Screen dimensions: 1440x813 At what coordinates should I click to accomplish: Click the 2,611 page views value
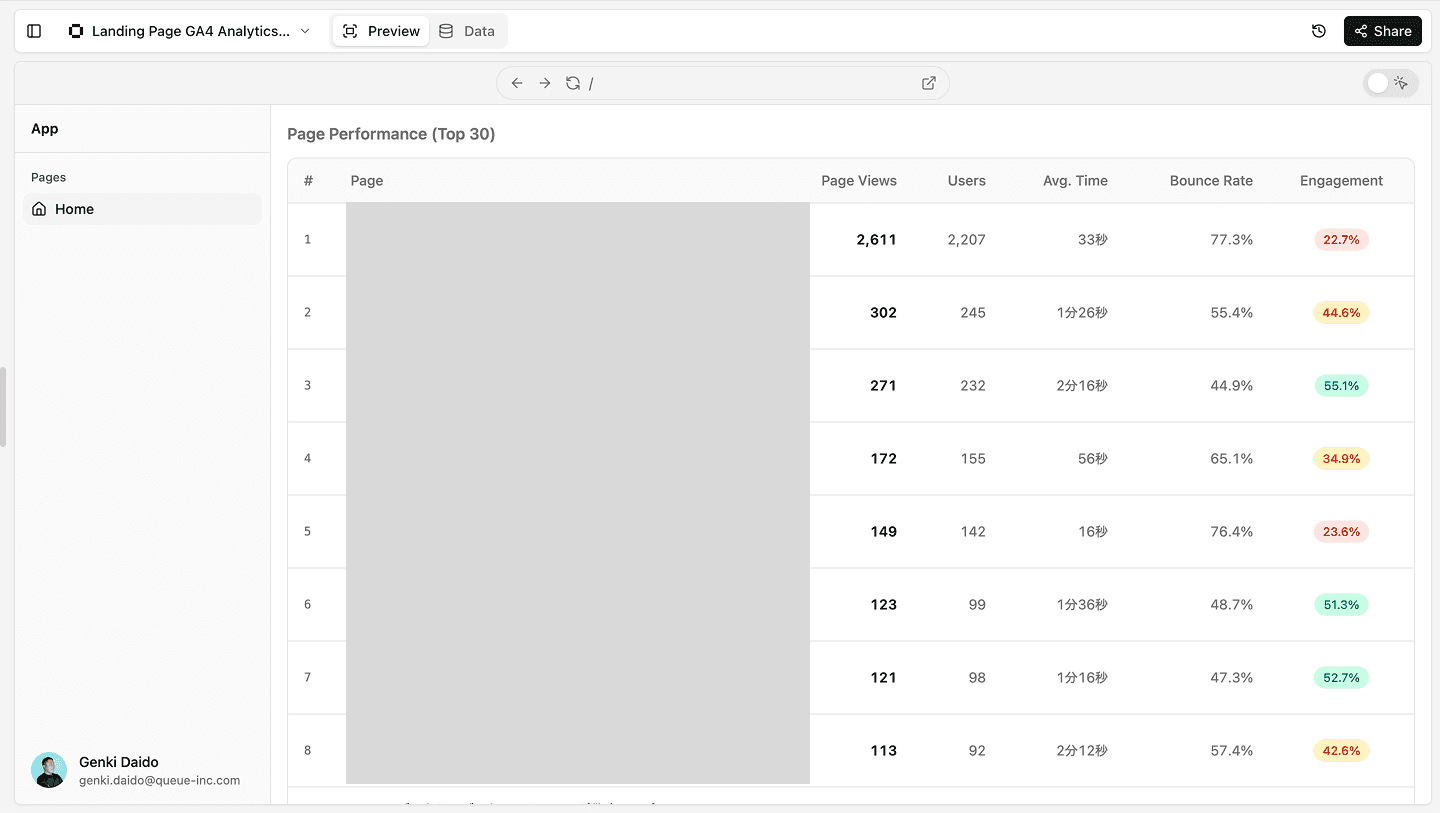[876, 239]
